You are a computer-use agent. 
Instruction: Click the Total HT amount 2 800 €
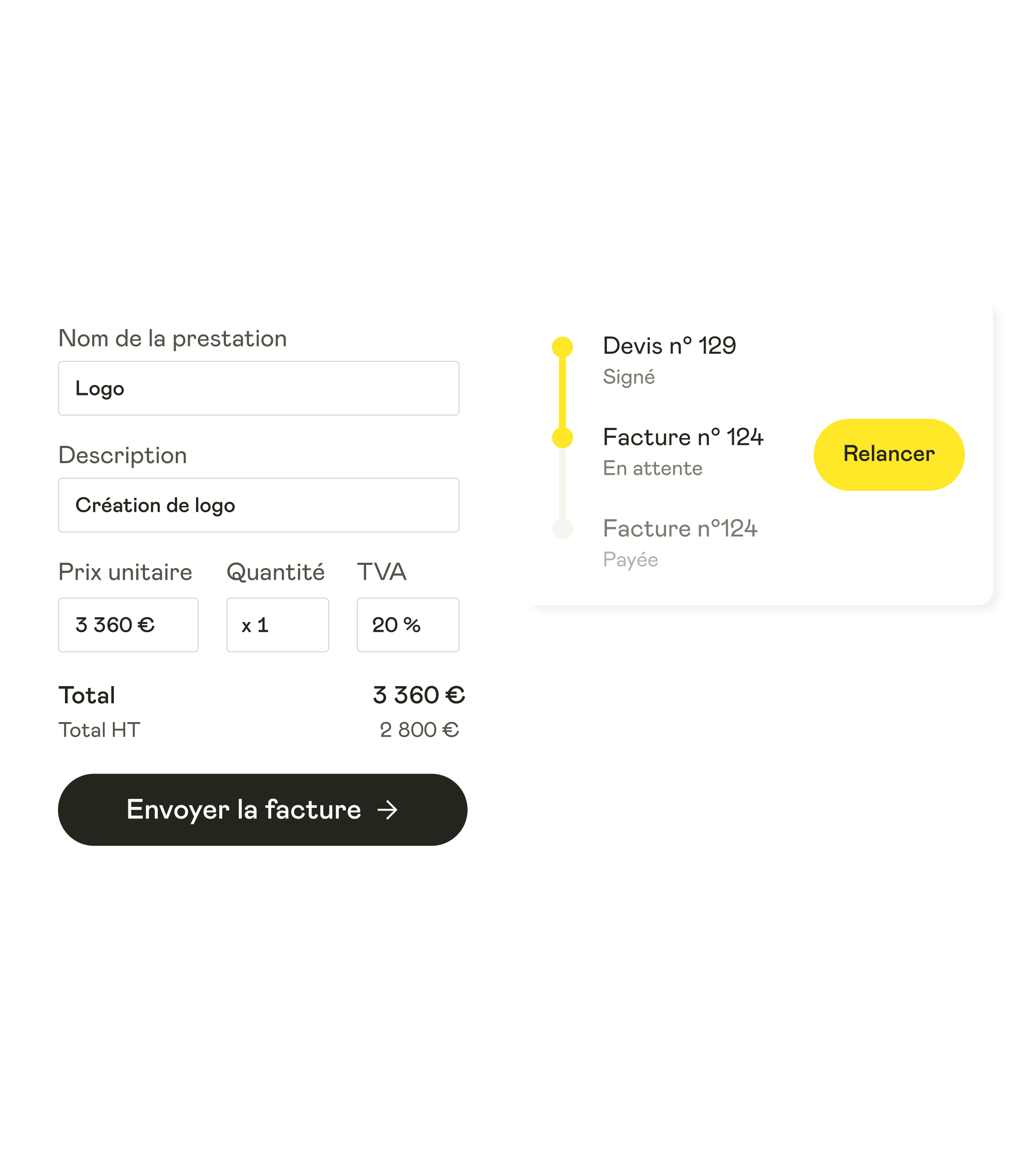pos(419,730)
